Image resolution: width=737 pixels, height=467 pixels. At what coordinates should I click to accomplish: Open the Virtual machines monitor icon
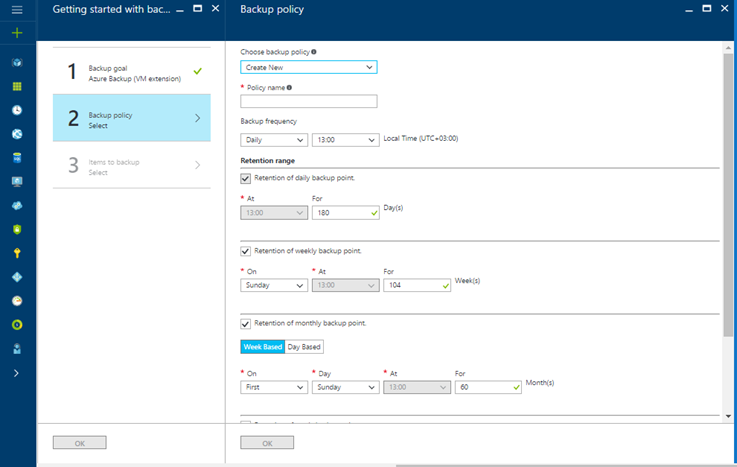17,182
